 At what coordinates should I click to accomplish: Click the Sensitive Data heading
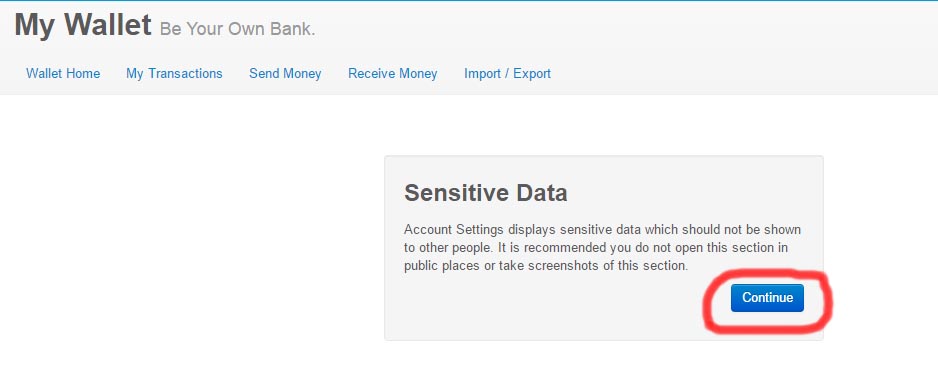click(486, 193)
